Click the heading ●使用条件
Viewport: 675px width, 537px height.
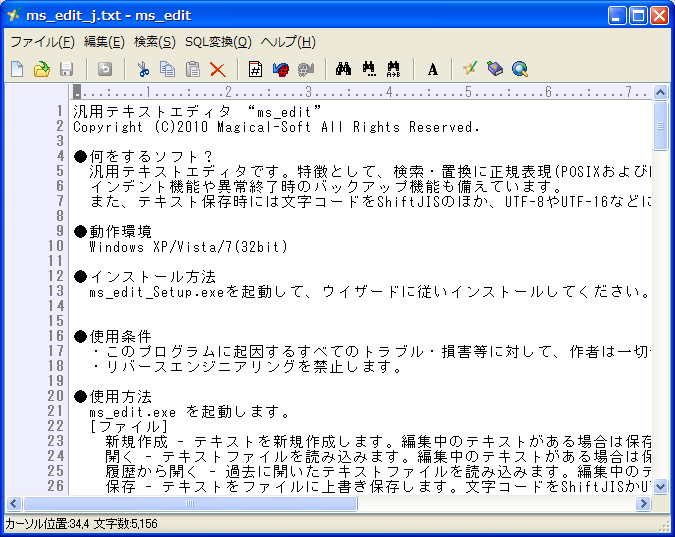click(112, 336)
